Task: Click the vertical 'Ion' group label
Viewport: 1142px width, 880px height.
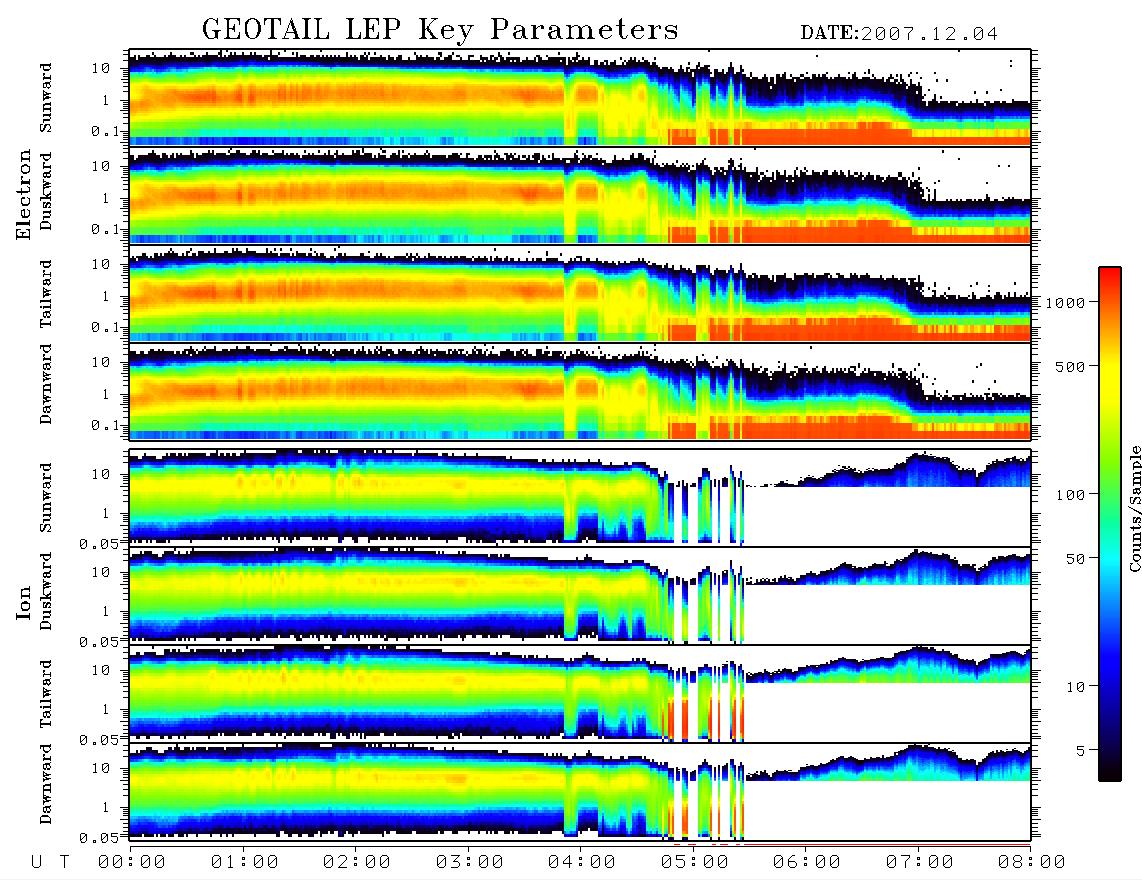Action: (24, 602)
